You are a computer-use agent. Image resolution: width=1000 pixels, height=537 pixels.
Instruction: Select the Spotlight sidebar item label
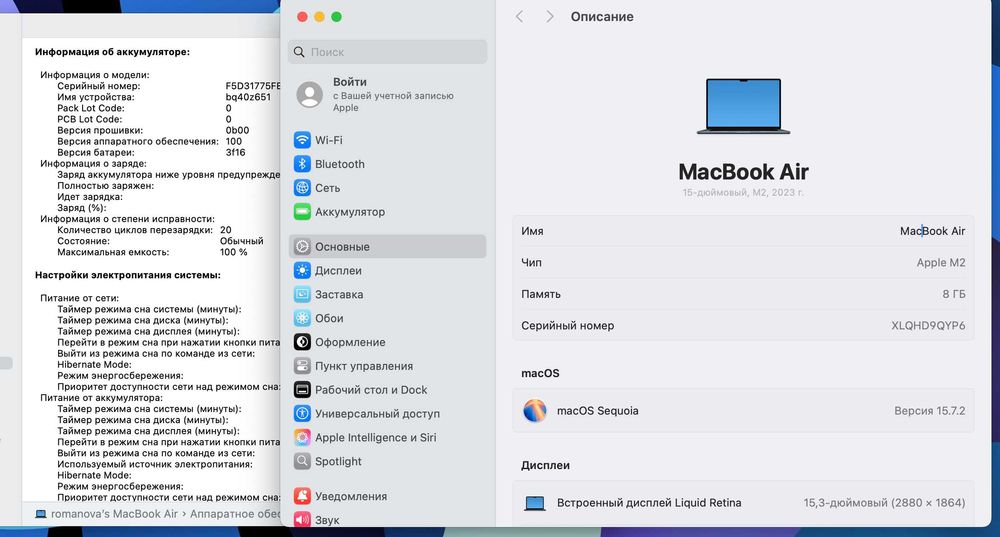[338, 461]
